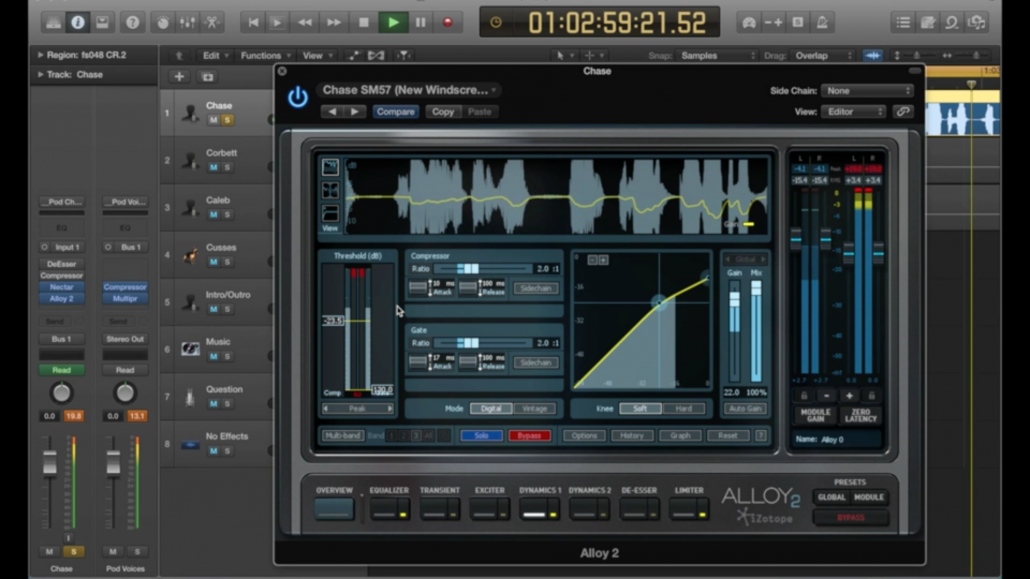Click the Compressor Ratio slider
Viewport: 1030px width, 579px height.
click(x=468, y=269)
